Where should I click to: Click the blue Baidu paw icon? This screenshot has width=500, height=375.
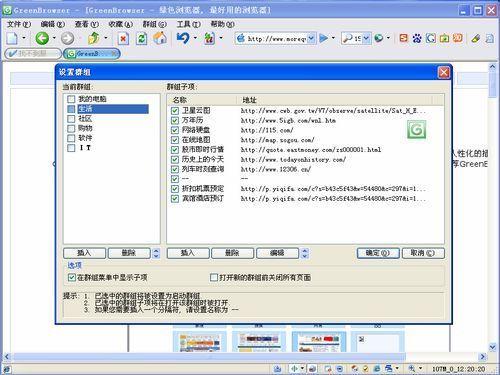pos(417,38)
